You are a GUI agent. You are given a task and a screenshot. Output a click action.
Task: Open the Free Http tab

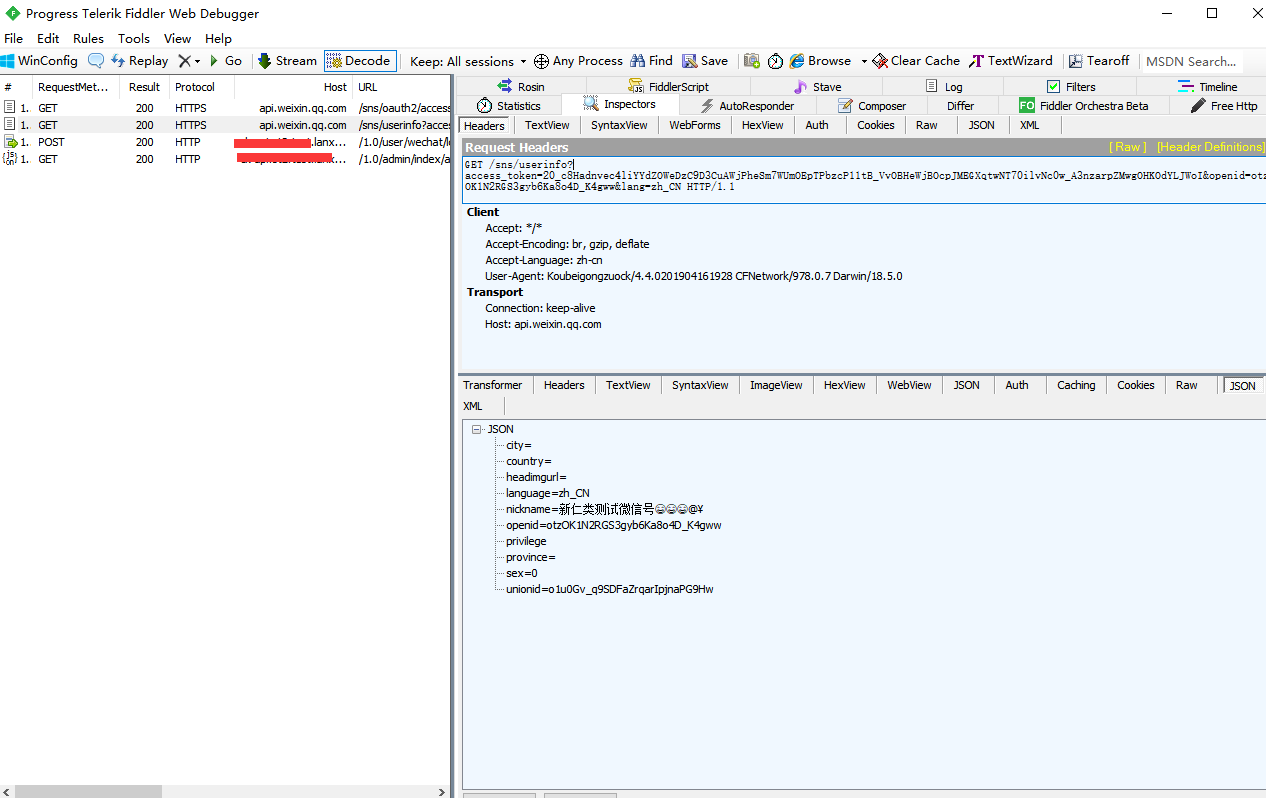pos(1223,105)
